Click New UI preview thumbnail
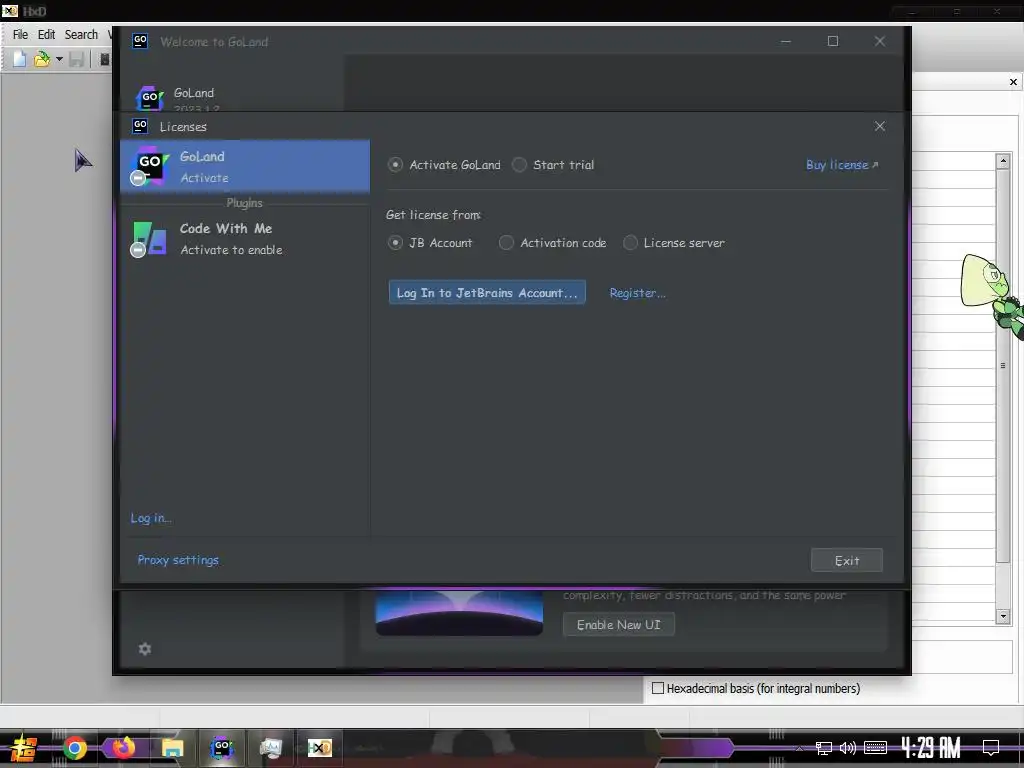1024x768 pixels. 459,613
